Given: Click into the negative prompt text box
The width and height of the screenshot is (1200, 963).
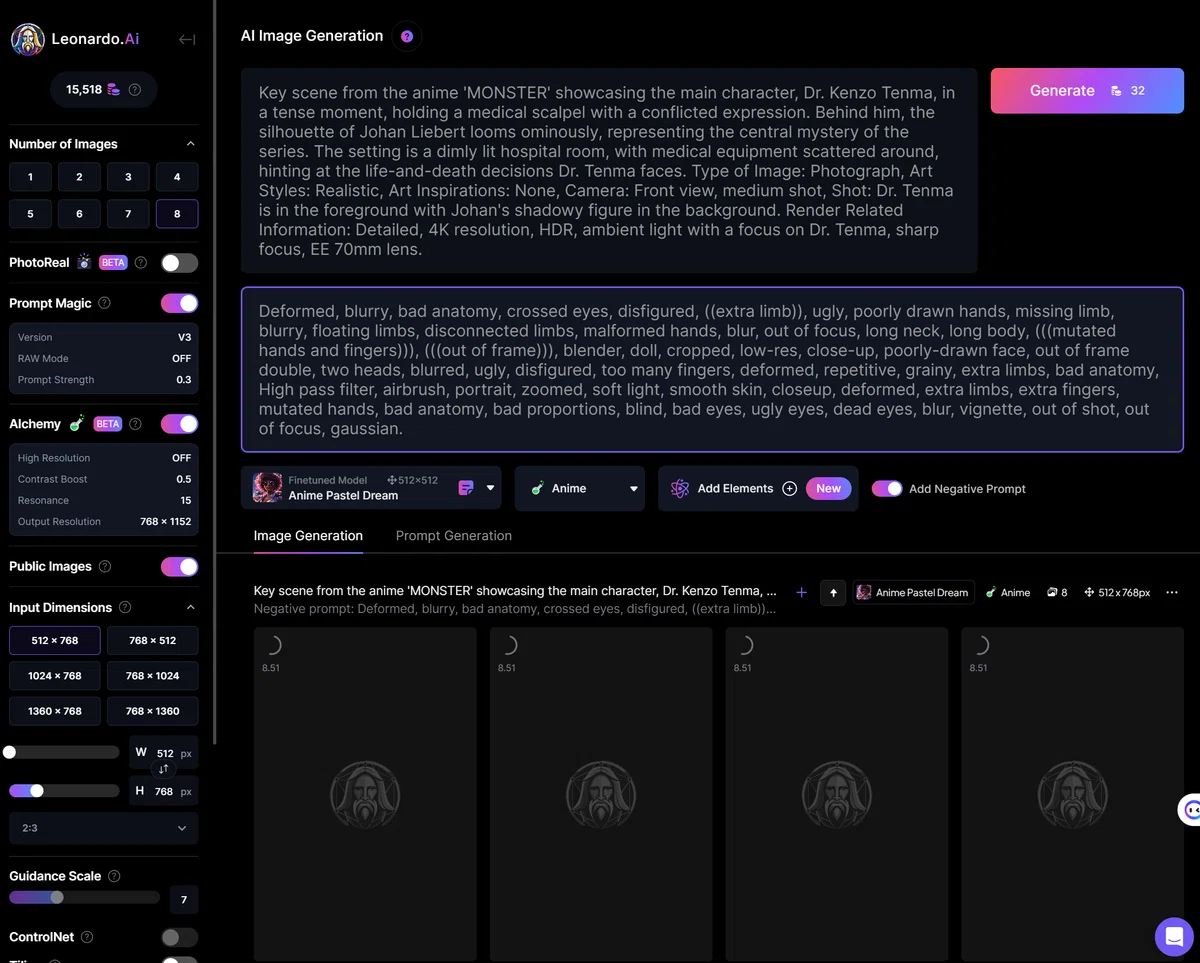Looking at the screenshot, I should pos(712,370).
